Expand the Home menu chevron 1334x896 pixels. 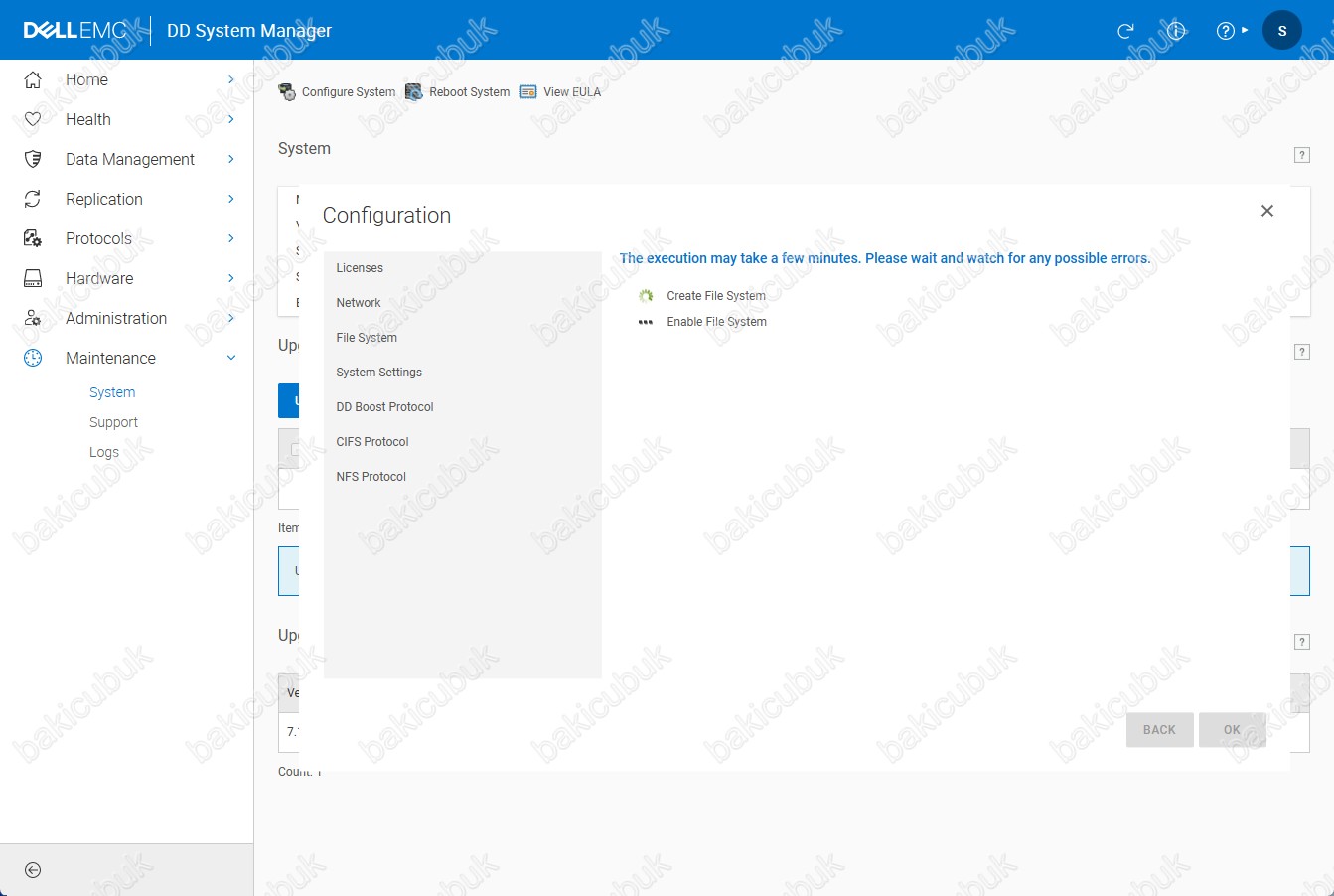(x=230, y=79)
